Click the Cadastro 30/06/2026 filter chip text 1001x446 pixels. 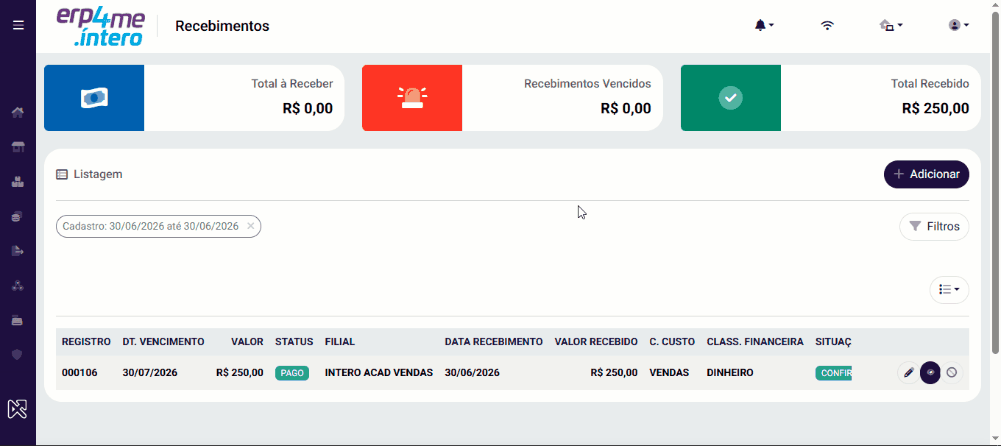point(151,226)
